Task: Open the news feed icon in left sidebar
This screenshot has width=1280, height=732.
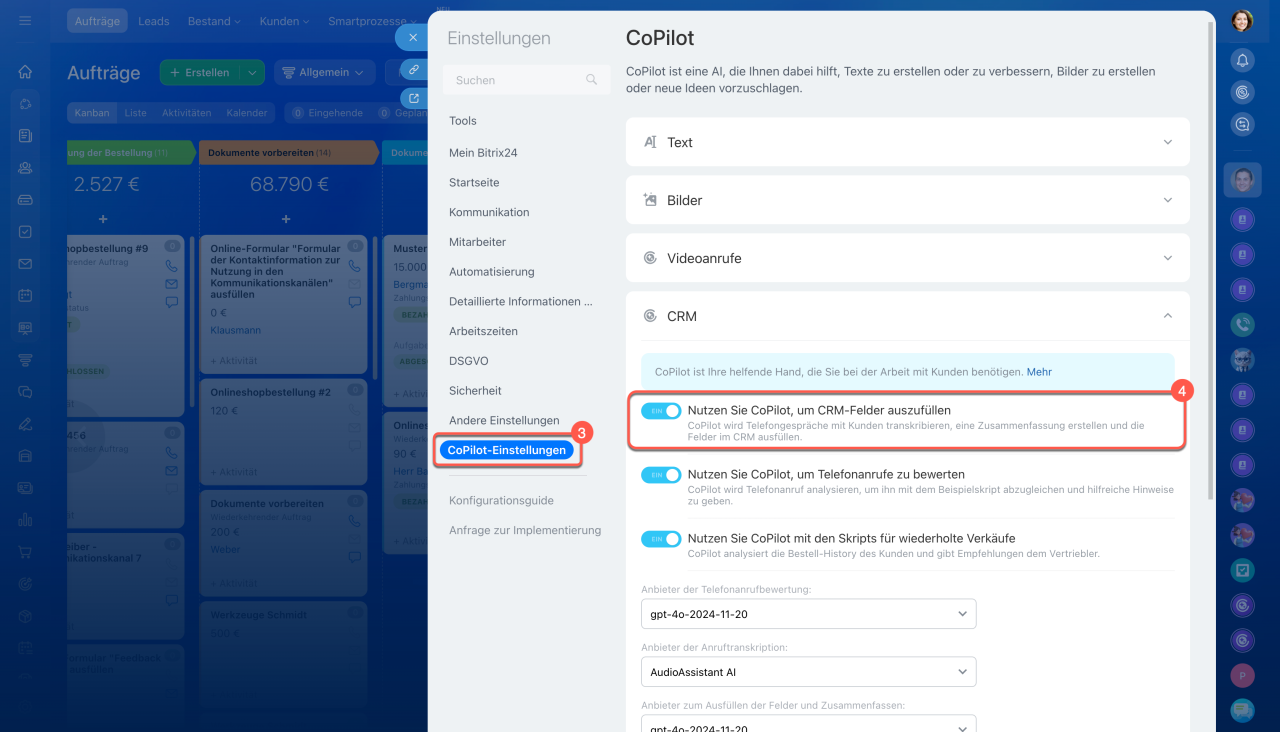Action: coord(25,135)
